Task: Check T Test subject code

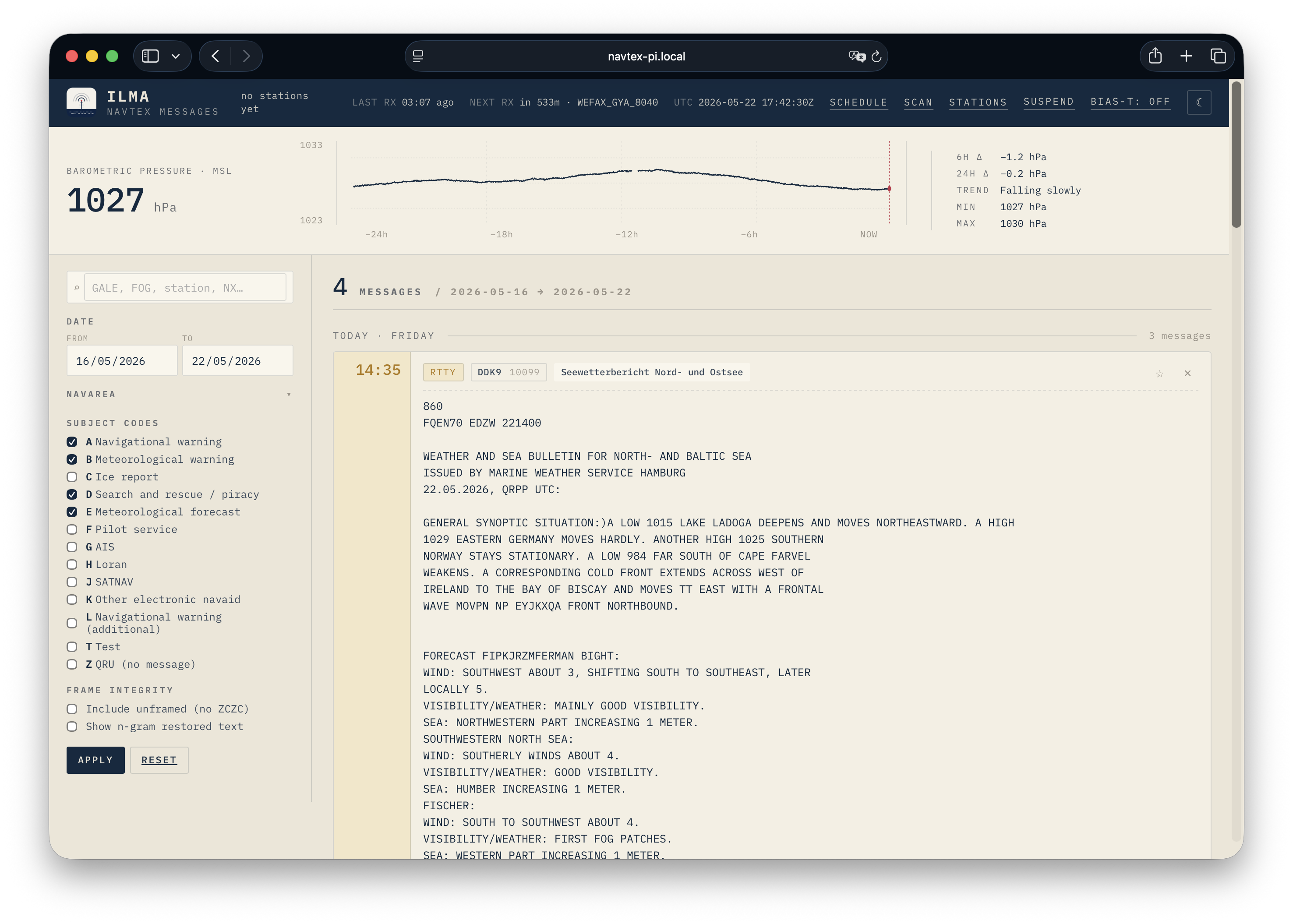Action: pos(72,647)
